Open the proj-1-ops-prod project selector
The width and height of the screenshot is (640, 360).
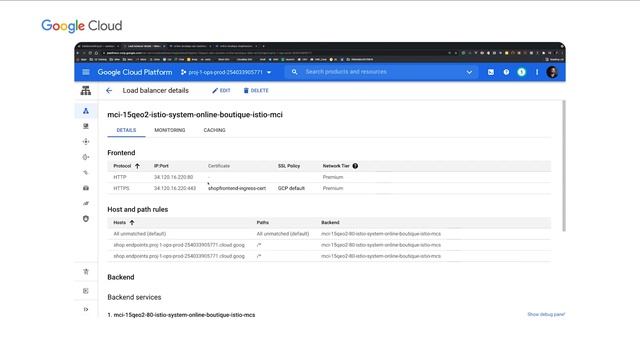pyautogui.click(x=226, y=72)
